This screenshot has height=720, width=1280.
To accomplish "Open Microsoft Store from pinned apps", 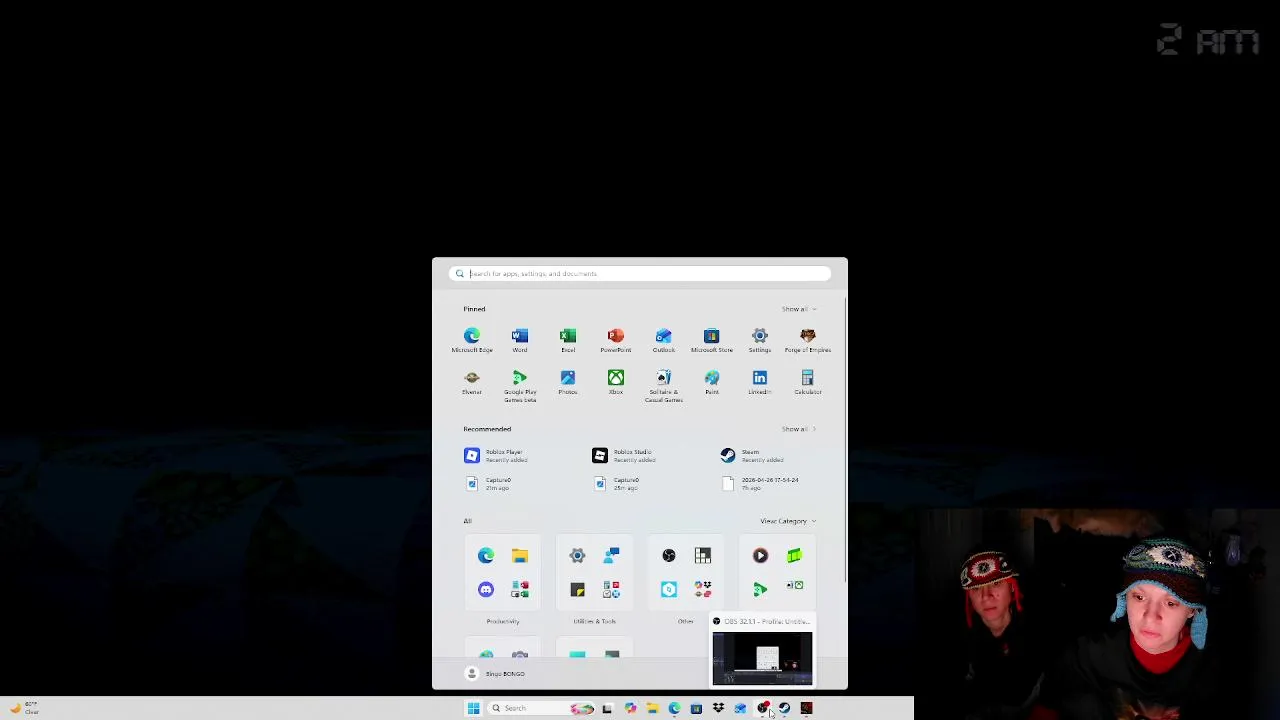I will tap(712, 339).
